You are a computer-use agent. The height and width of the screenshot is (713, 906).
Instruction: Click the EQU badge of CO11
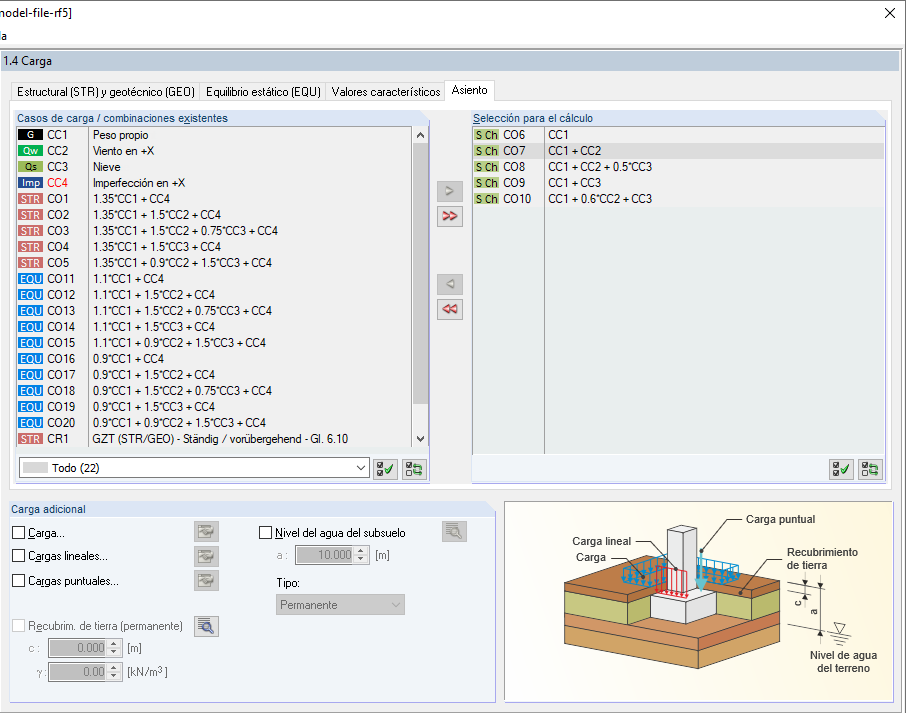(30, 278)
